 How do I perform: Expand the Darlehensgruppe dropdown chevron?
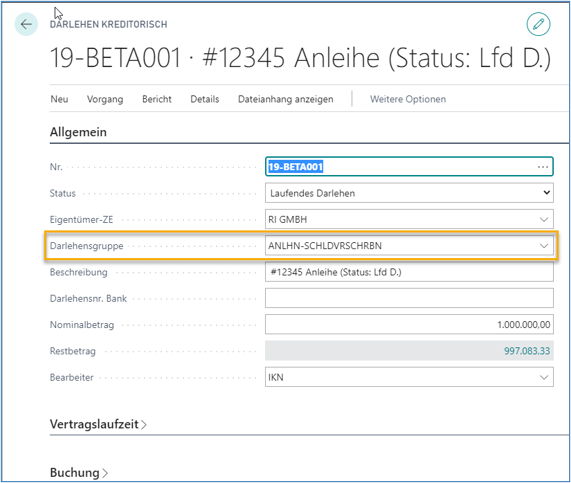click(544, 246)
